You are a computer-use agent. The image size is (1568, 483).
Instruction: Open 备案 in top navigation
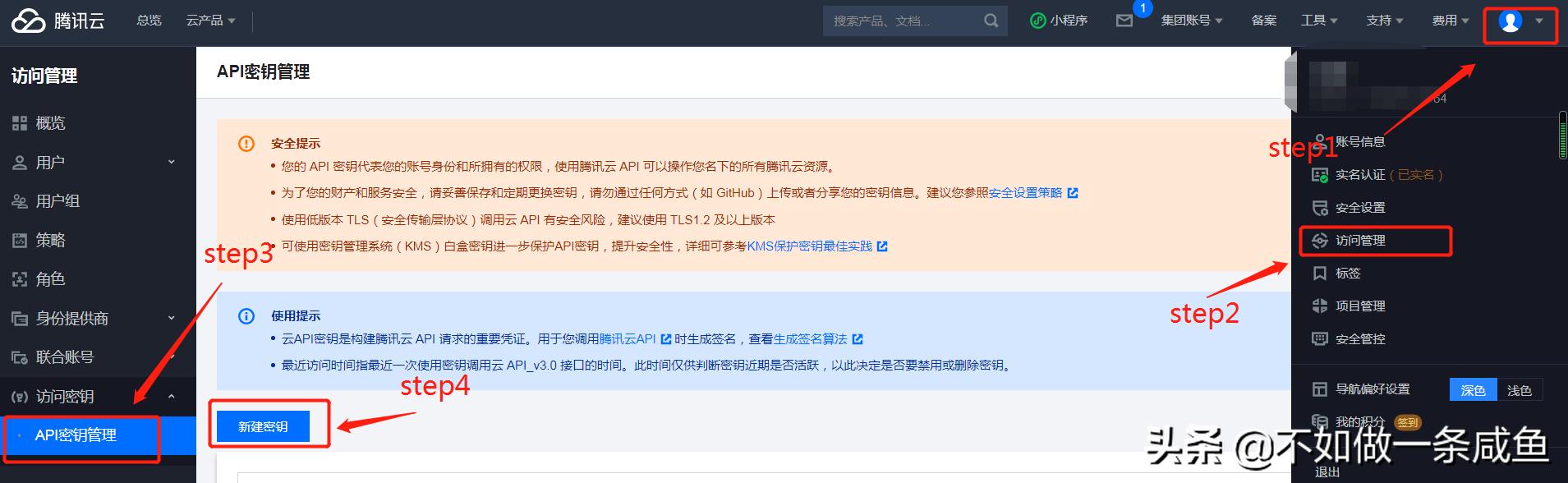1263,21
